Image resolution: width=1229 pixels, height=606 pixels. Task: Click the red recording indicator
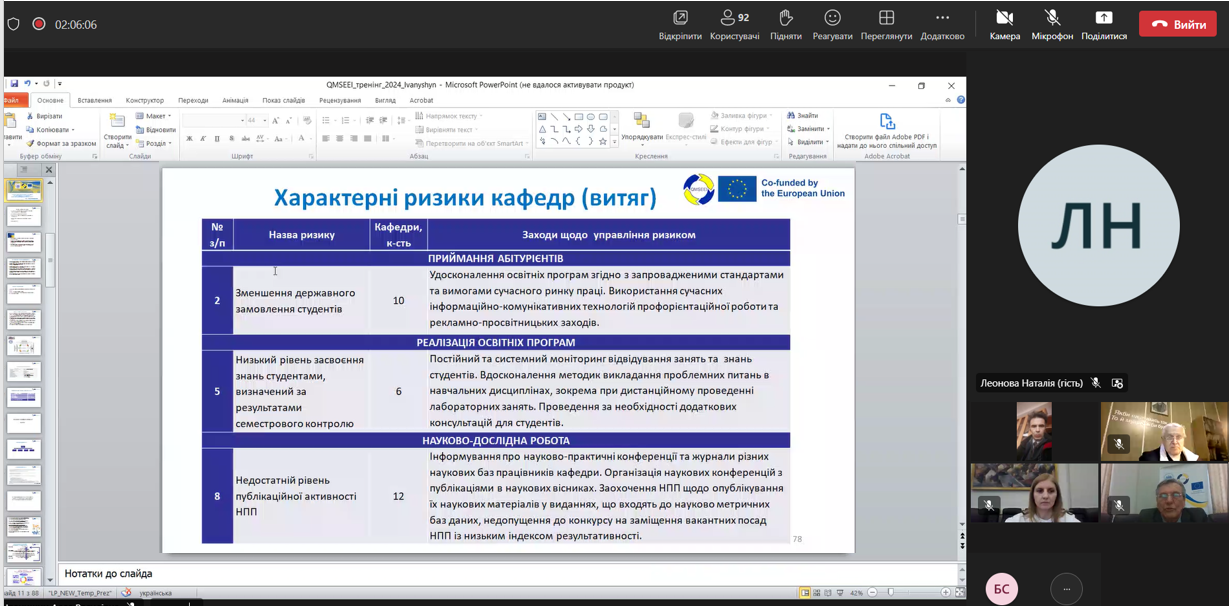pyautogui.click(x=39, y=24)
